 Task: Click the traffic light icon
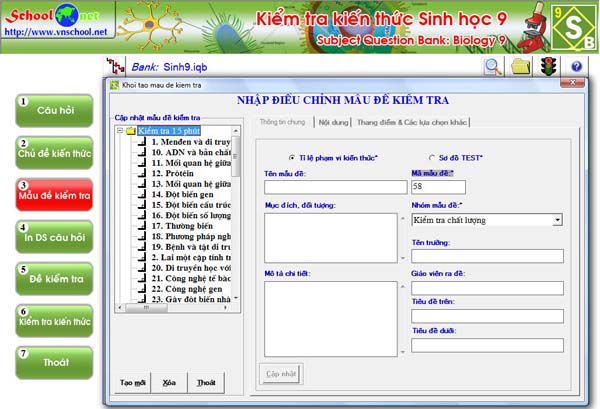point(548,67)
